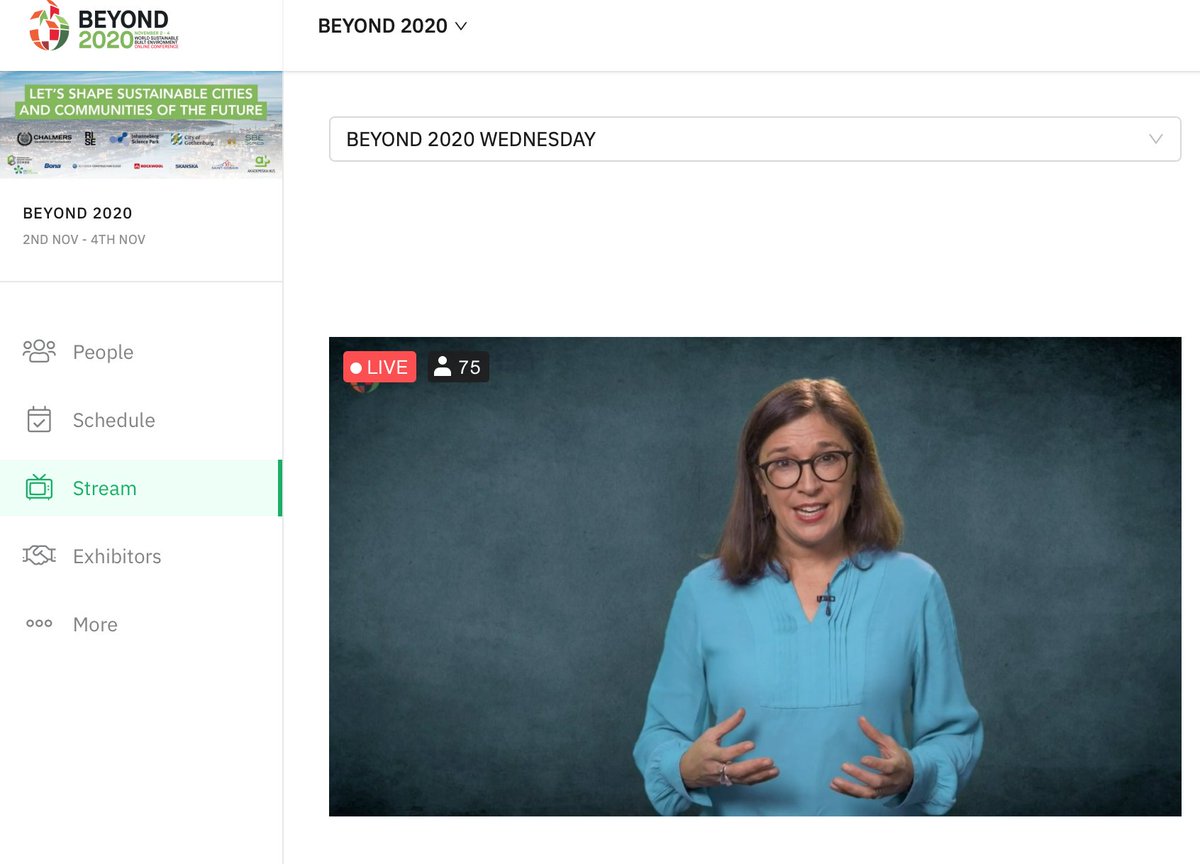Click the BEYOND 2020 event title text

(x=78, y=213)
